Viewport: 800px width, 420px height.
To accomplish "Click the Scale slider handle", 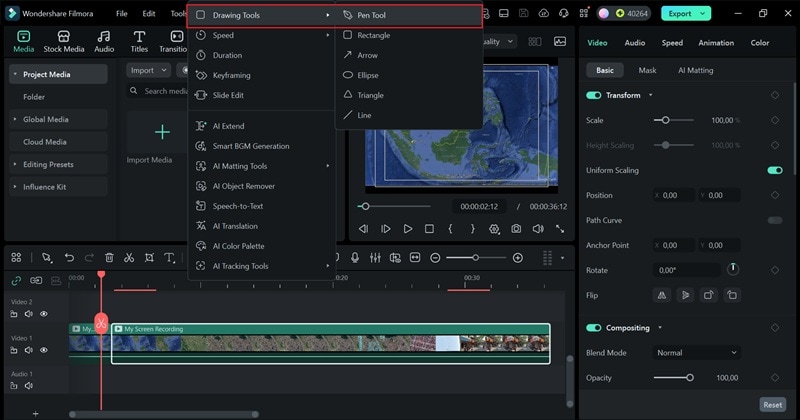I will pos(665,120).
